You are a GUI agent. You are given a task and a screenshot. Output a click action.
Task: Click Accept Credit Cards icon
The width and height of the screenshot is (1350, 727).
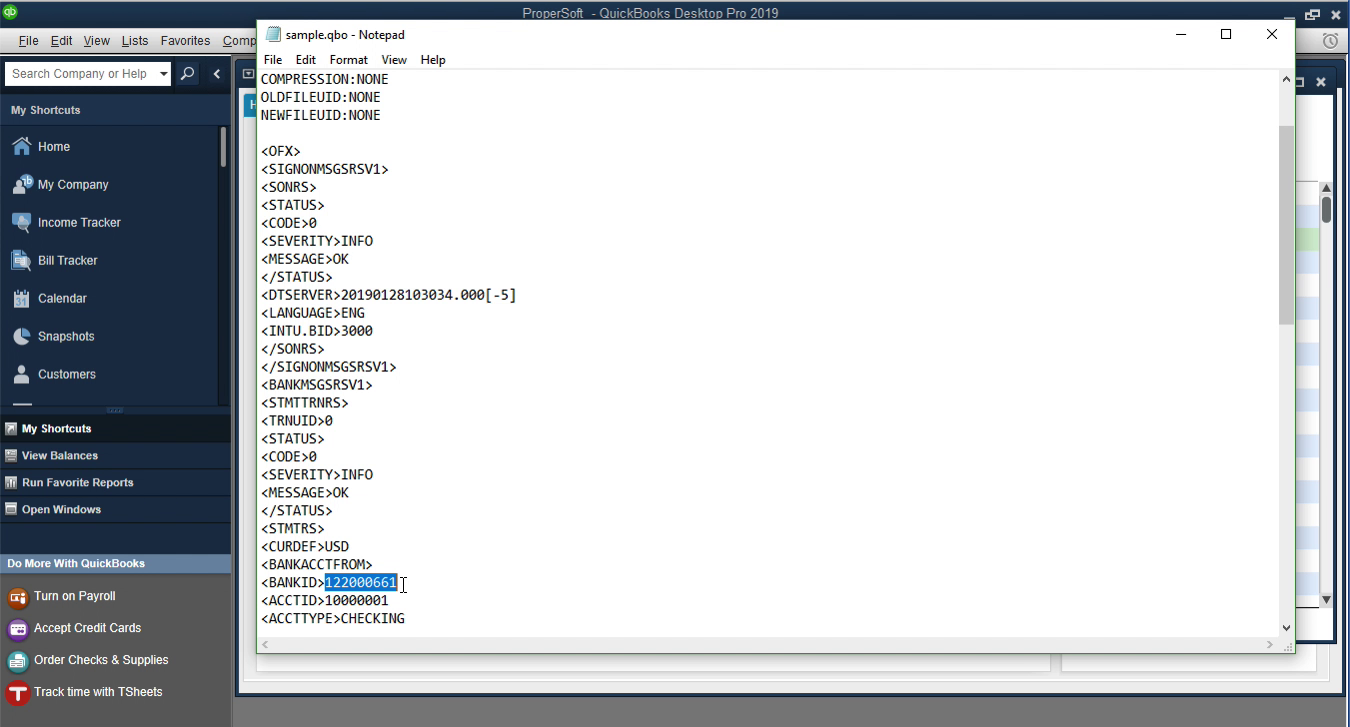coord(17,629)
